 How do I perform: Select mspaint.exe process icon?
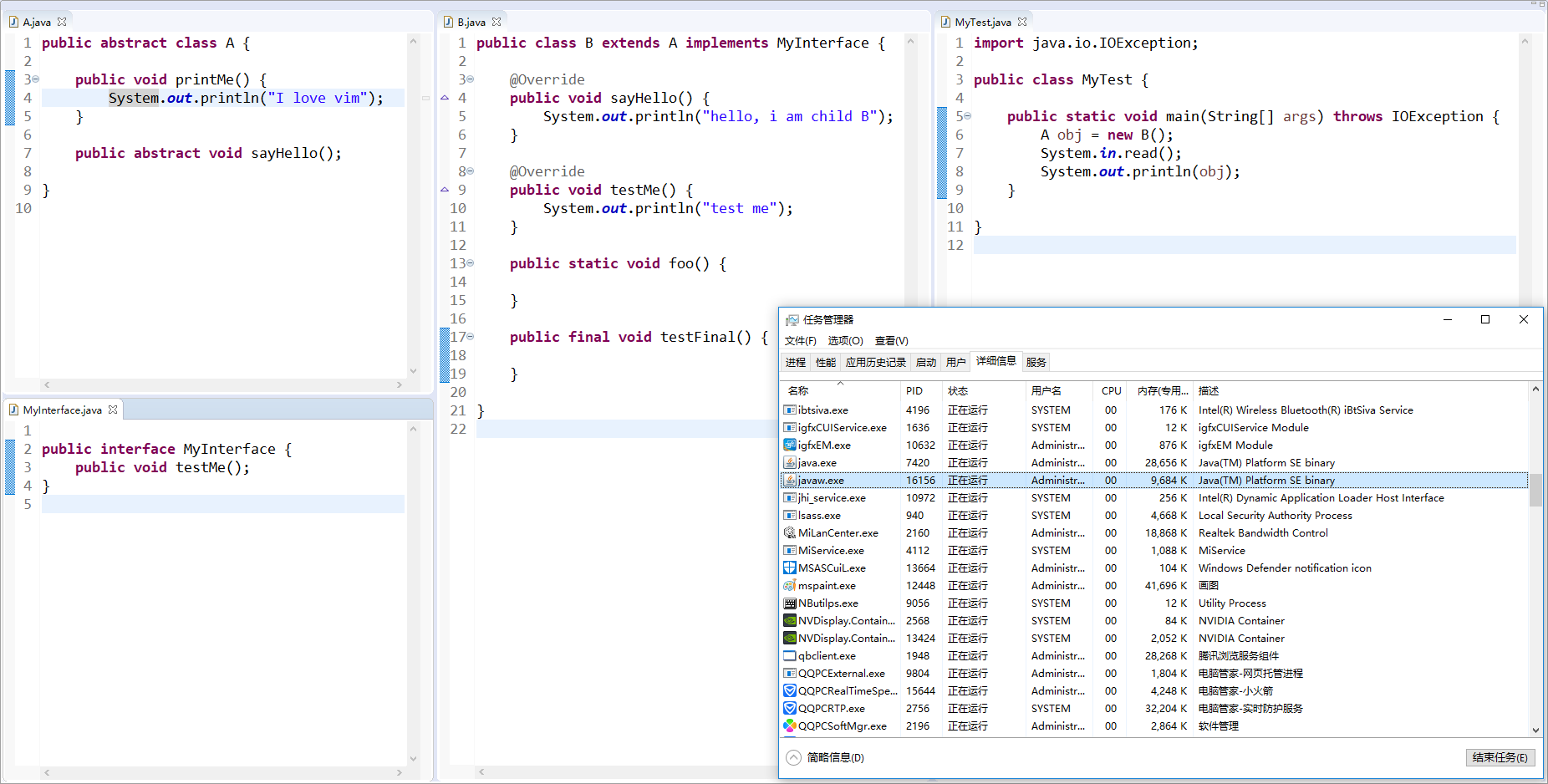point(790,585)
